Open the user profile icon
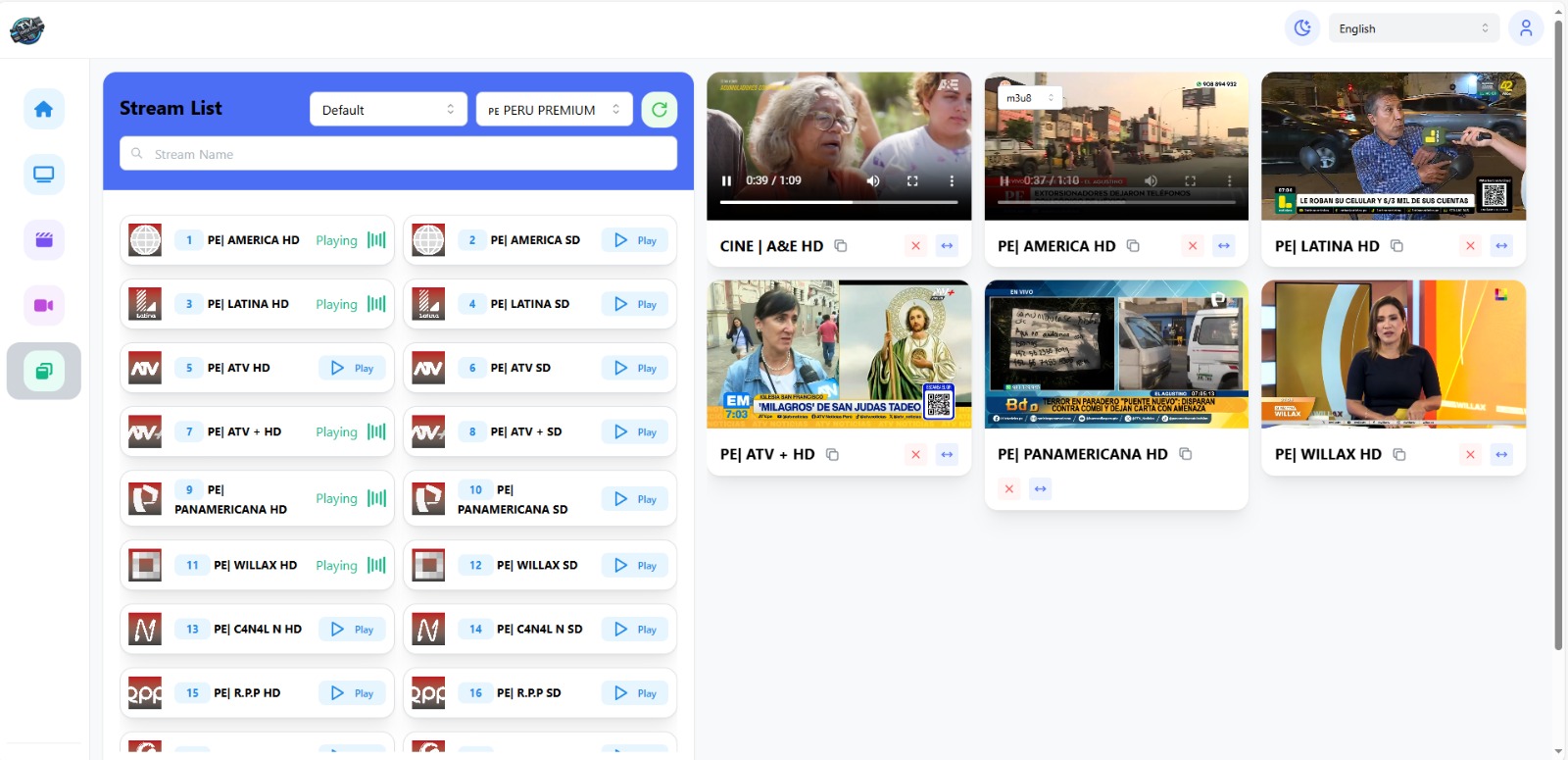This screenshot has width=1568, height=760. (x=1525, y=28)
